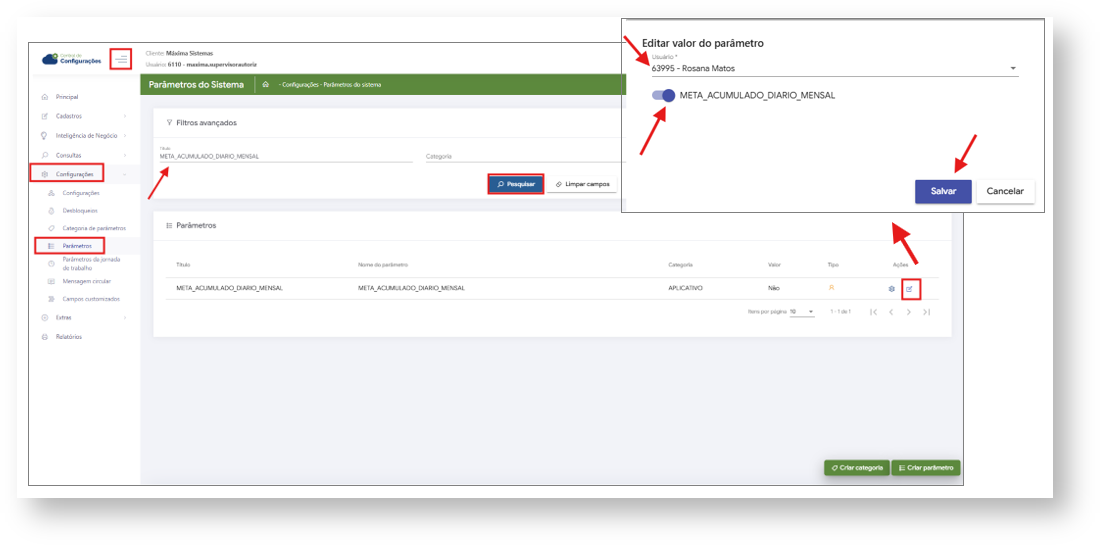Open the Usuário dropdown with Rosana Matos
The image size is (1101, 546).
pyautogui.click(x=834, y=68)
